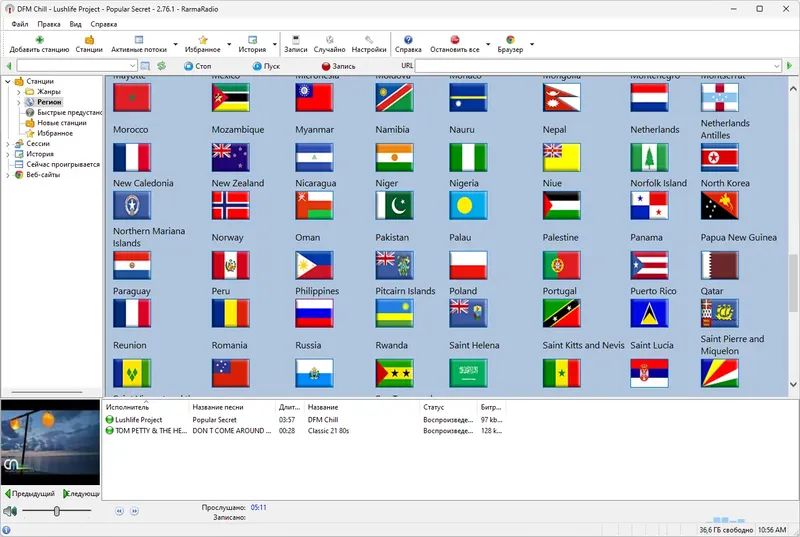Viewport: 800px width, 537px height.
Task: Expand the Веб-сайты tree node
Action: (8, 175)
